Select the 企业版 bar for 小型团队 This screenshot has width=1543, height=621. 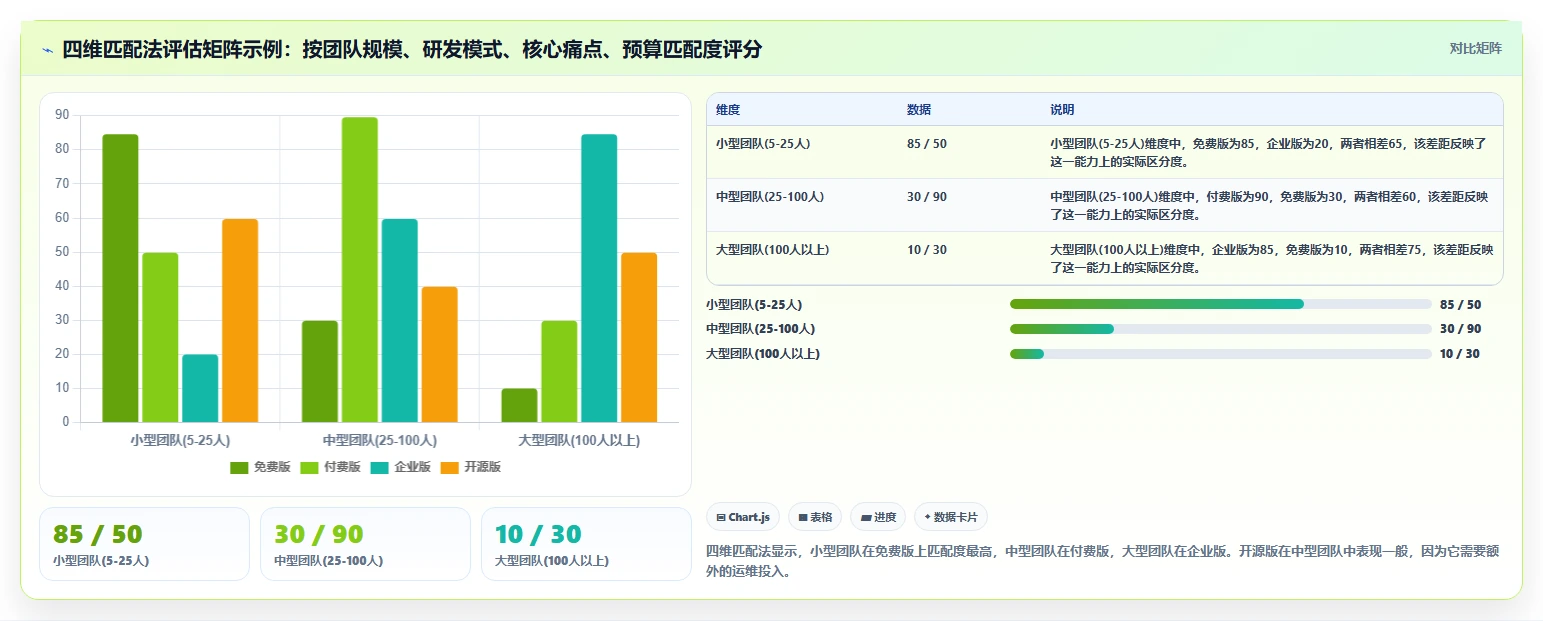click(200, 388)
